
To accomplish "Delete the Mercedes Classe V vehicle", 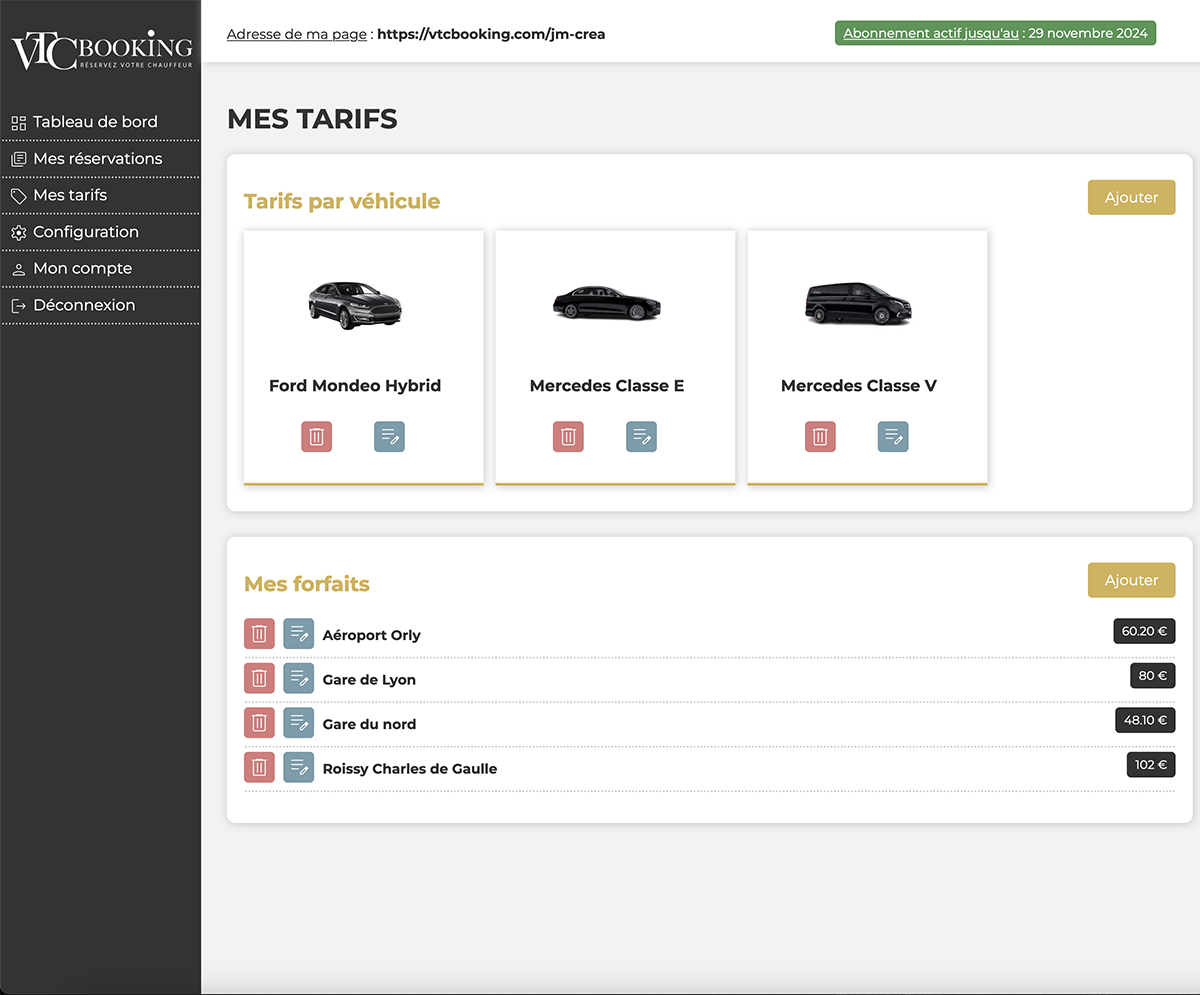I will pyautogui.click(x=820, y=437).
